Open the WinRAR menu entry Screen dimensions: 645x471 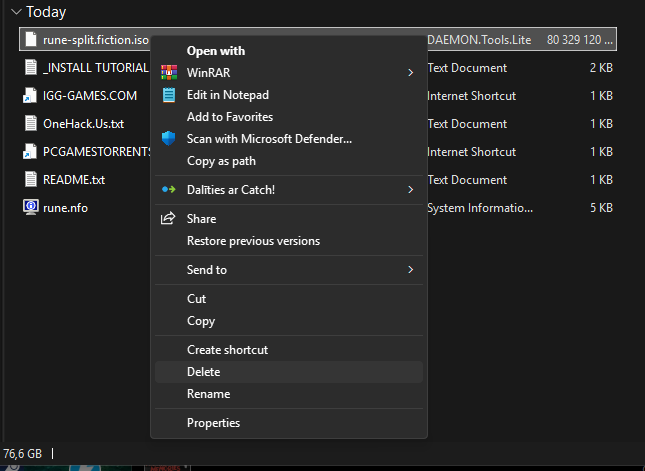point(289,73)
